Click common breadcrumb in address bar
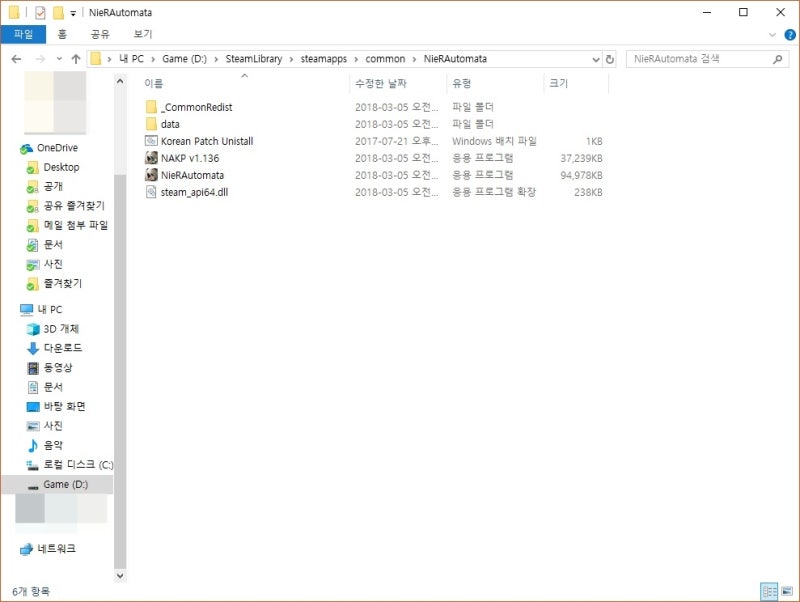Viewport: 800px width, 602px height. [x=385, y=59]
